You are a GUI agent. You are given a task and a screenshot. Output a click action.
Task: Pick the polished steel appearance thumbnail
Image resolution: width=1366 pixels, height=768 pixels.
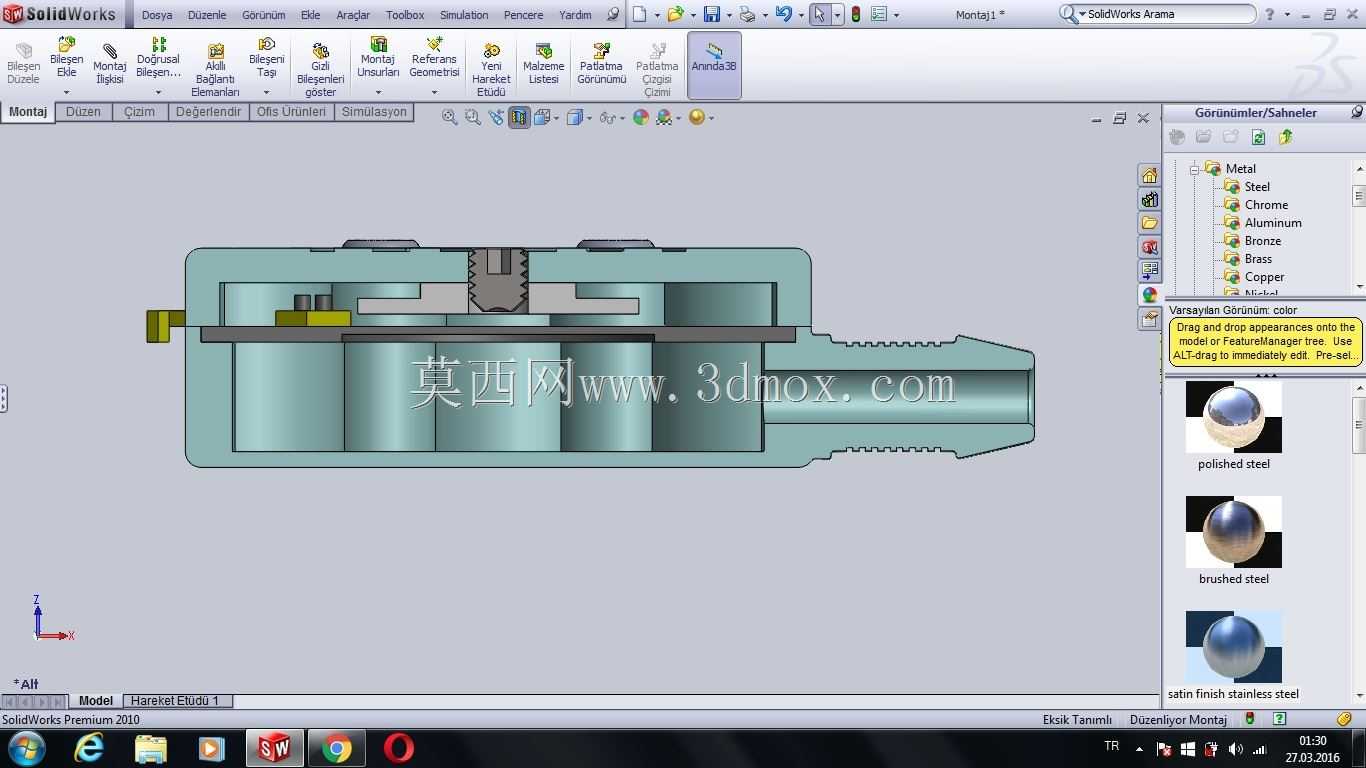[x=1234, y=417]
